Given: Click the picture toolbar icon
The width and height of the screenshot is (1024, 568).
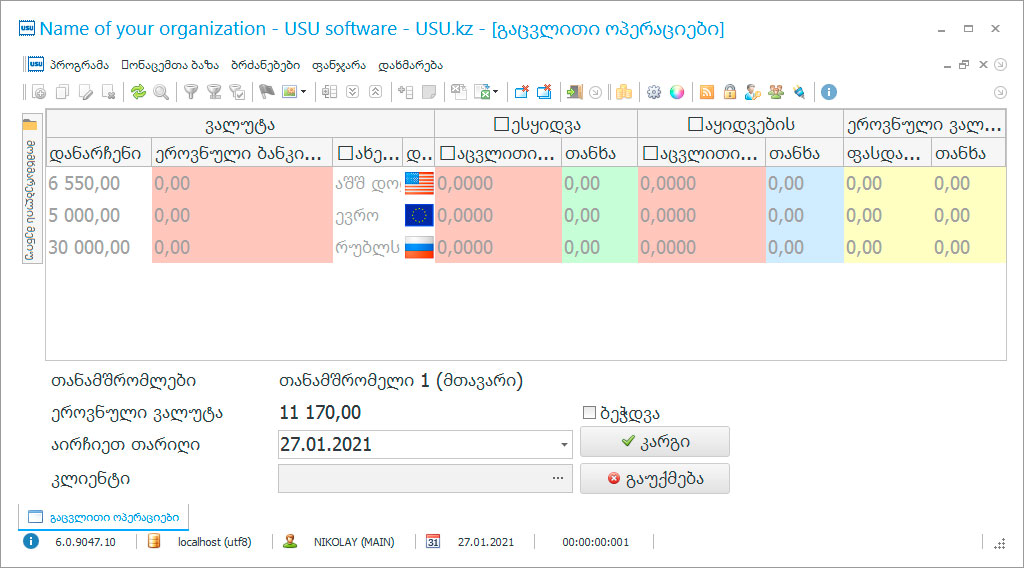Looking at the screenshot, I should tap(289, 92).
